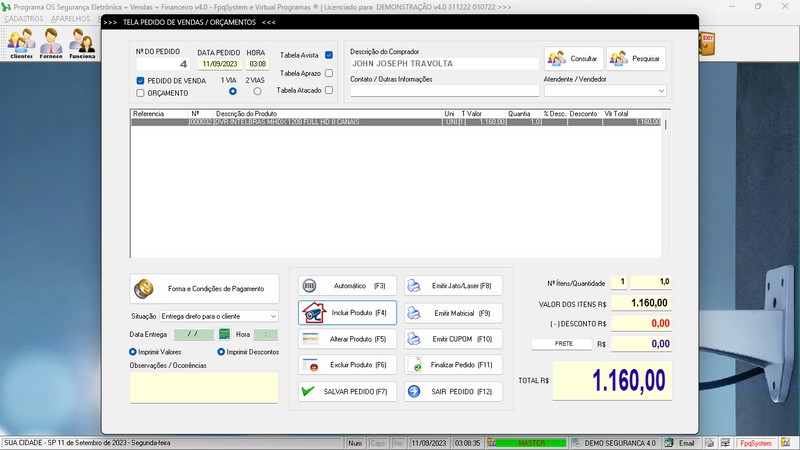Click Finalizar Pedido (F11)
This screenshot has height=450, width=800.
pos(453,365)
